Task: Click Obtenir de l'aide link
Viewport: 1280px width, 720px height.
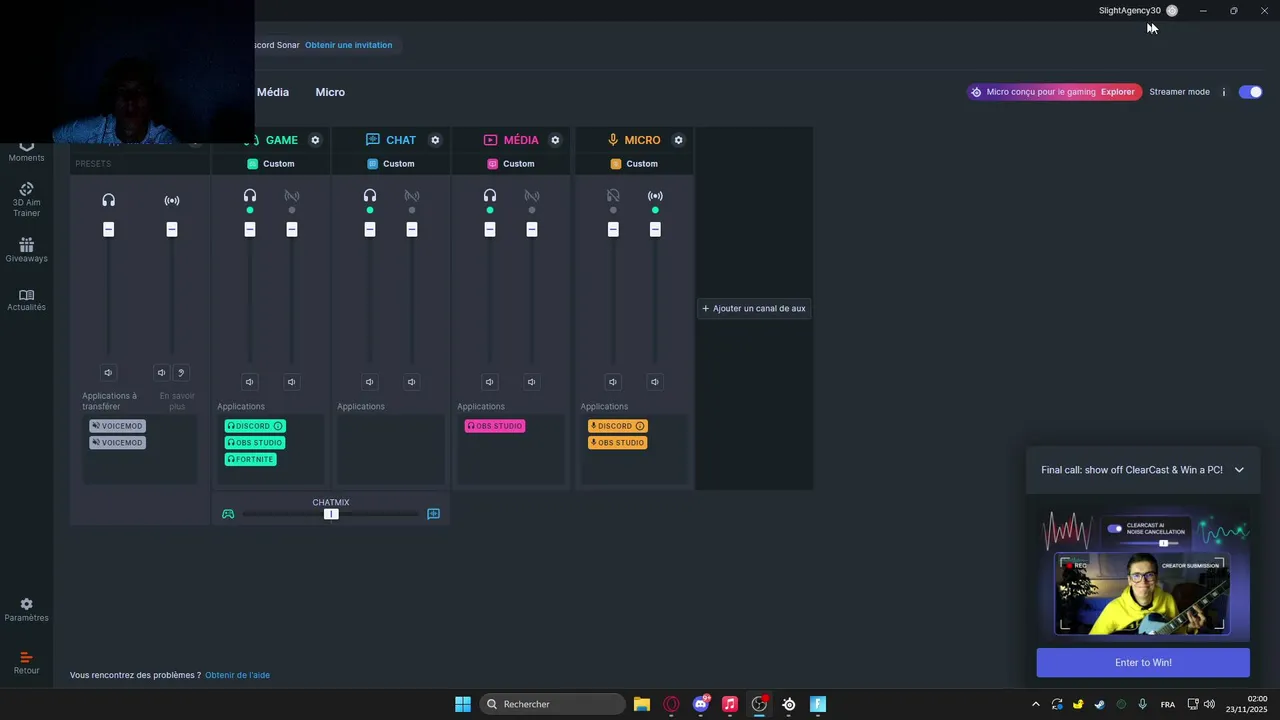Action: (238, 675)
